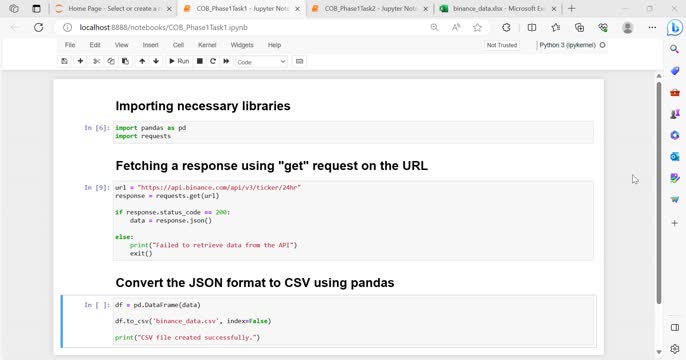Move selected cell up with the arrow
Viewport: 686px width, 360px height.
(x=142, y=61)
